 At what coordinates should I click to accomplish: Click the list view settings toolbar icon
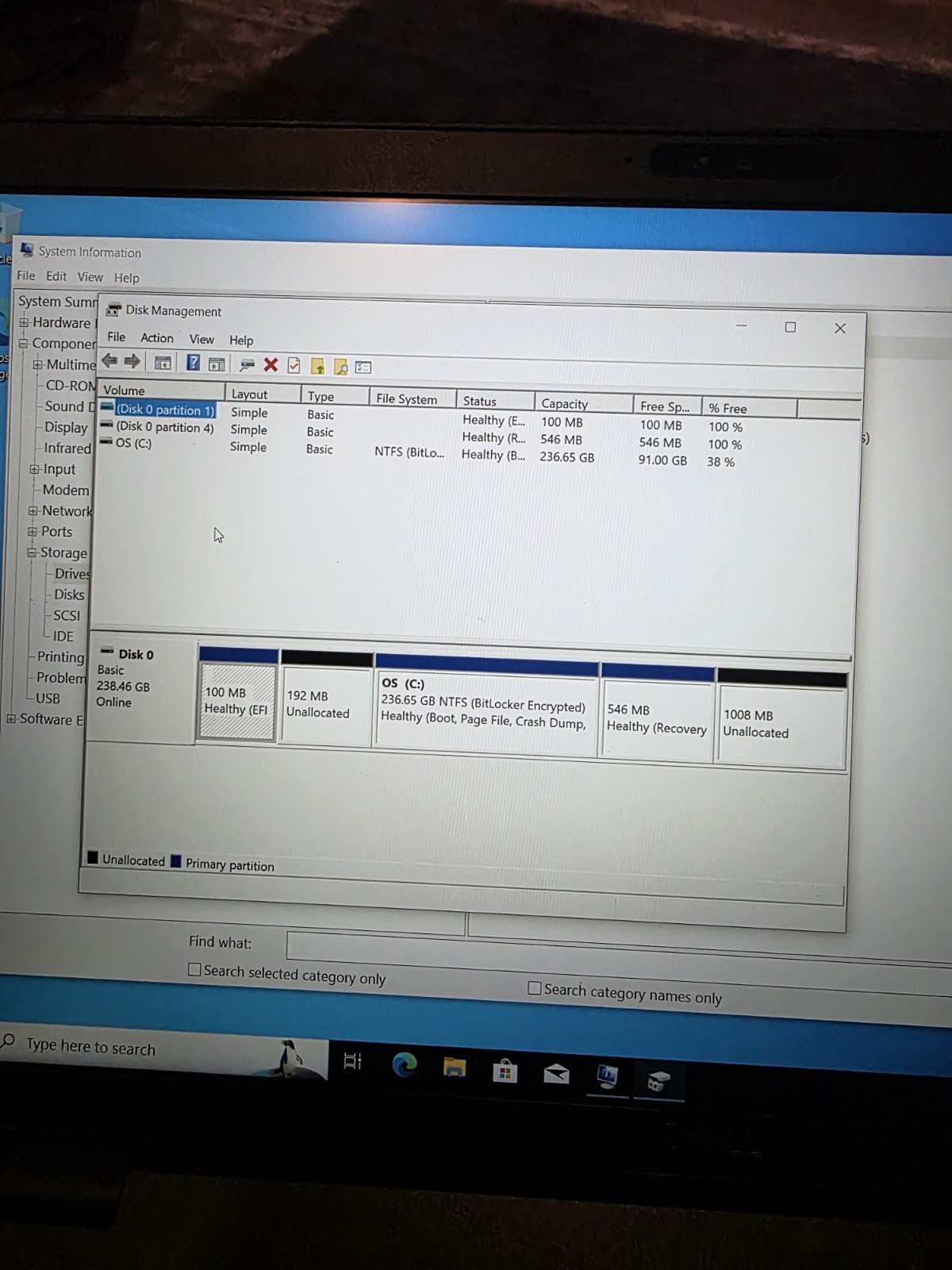pyautogui.click(x=363, y=367)
